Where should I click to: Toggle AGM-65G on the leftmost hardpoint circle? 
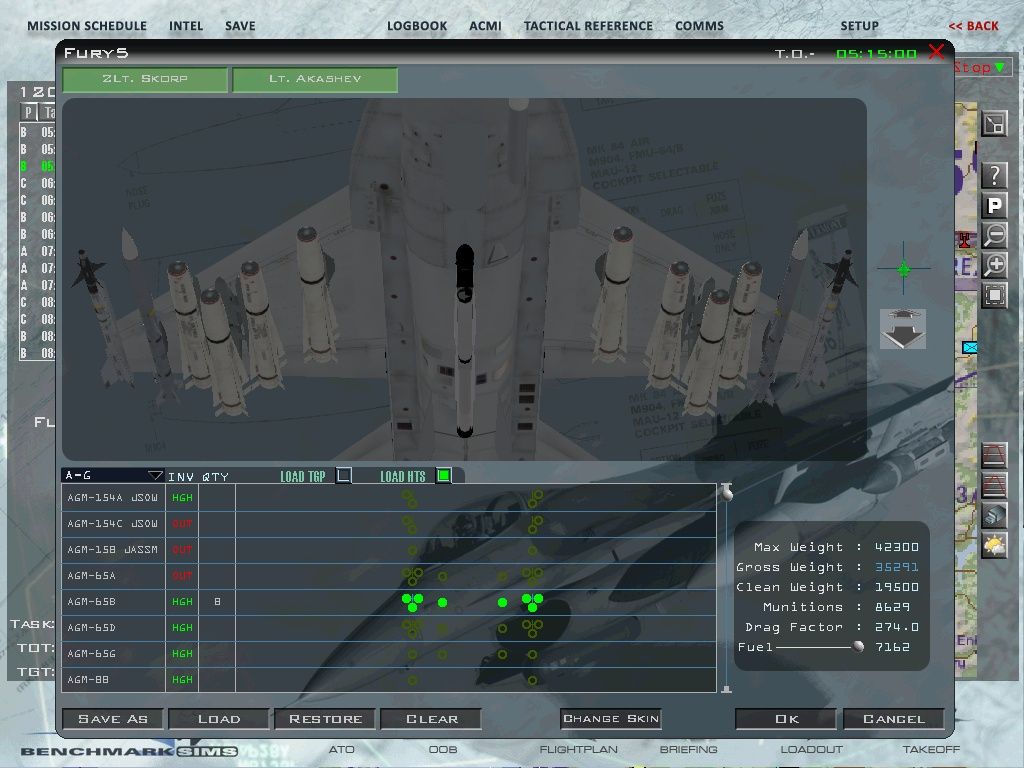(x=412, y=654)
